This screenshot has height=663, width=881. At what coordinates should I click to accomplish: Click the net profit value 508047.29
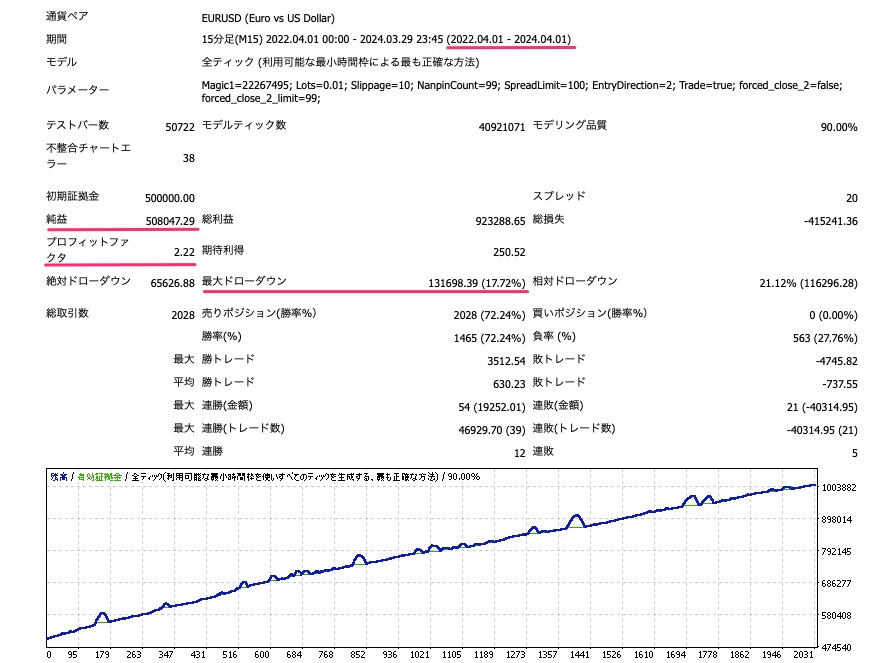tap(170, 221)
